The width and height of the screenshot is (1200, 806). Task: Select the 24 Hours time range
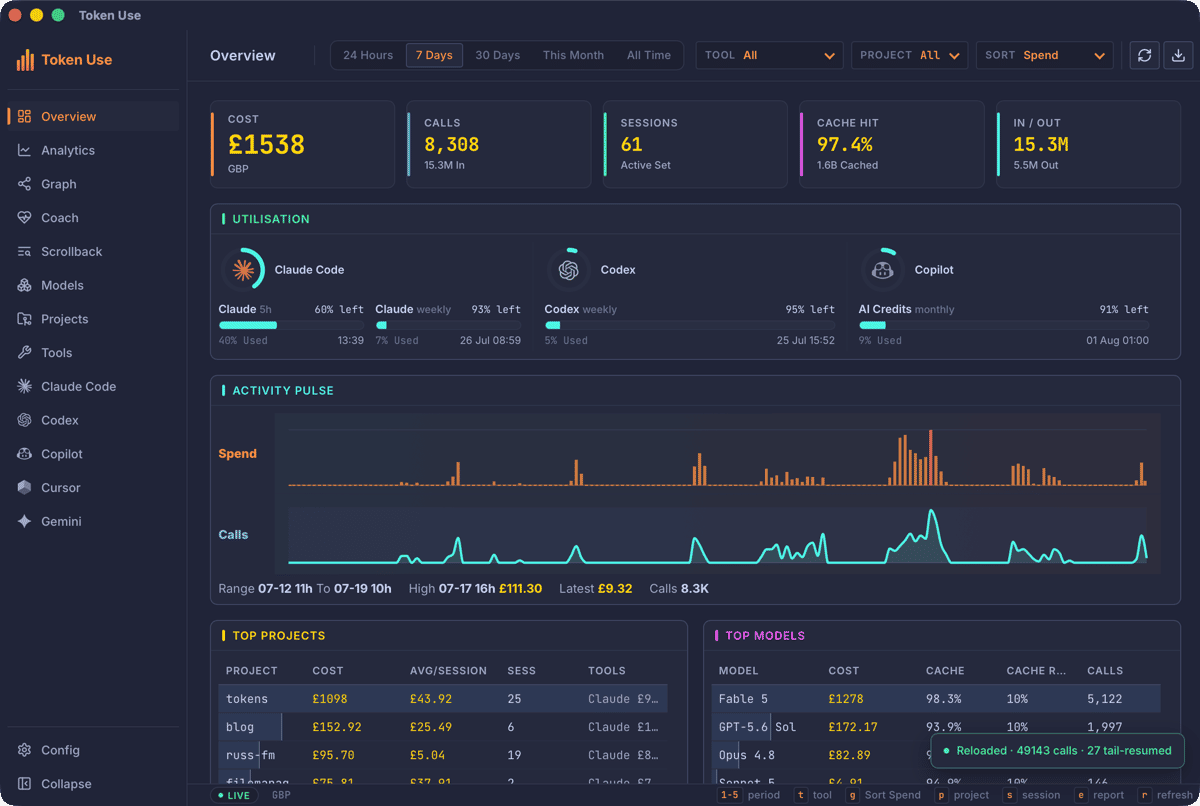(x=368, y=55)
